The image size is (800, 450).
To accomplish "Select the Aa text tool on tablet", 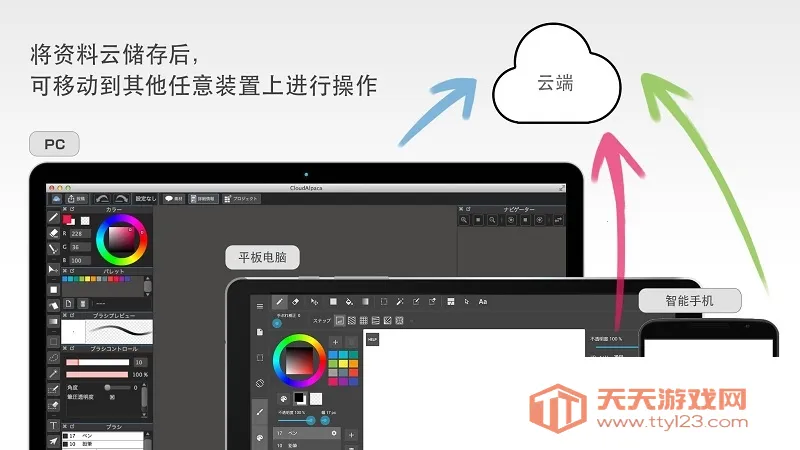I will [x=483, y=301].
